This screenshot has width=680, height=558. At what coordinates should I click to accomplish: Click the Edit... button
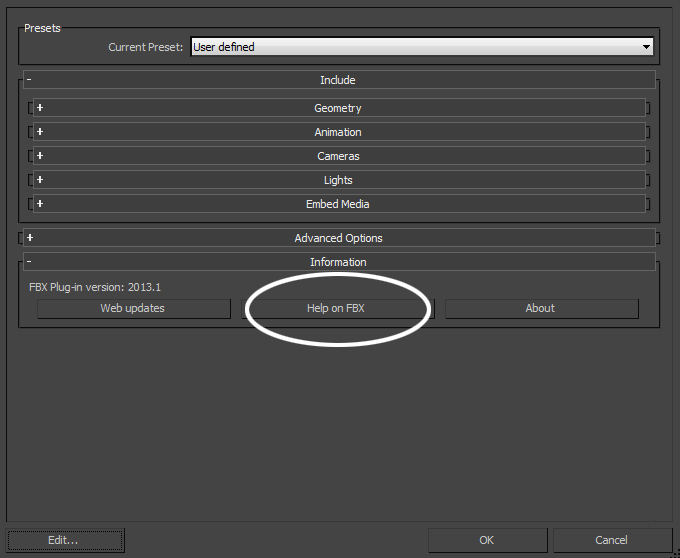pyautogui.click(x=64, y=540)
